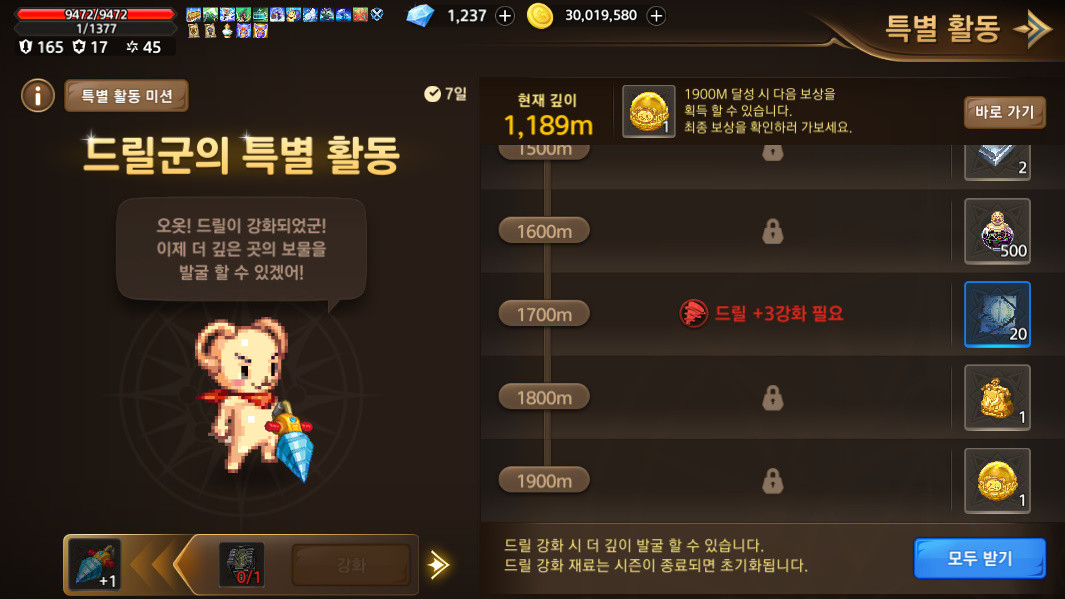The height and width of the screenshot is (599, 1065).
Task: Add more diamonds with plus icon
Action: 505,16
